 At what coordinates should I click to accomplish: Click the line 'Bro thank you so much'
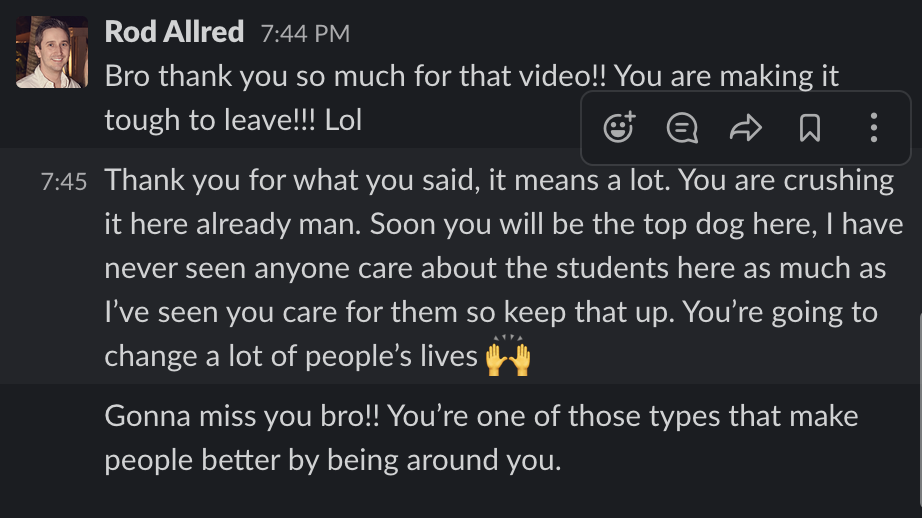point(471,76)
